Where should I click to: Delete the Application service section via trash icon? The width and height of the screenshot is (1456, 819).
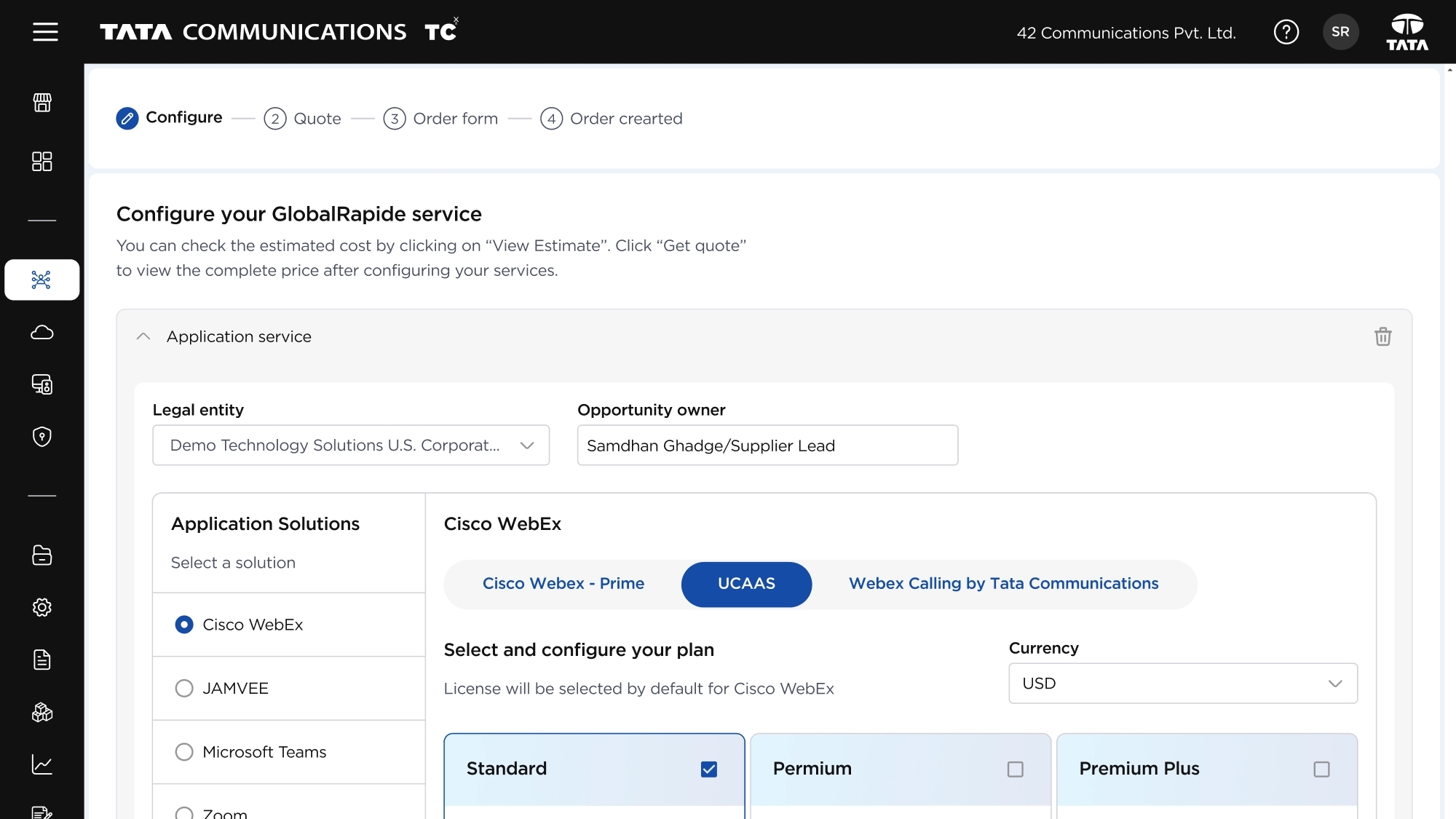click(1382, 336)
